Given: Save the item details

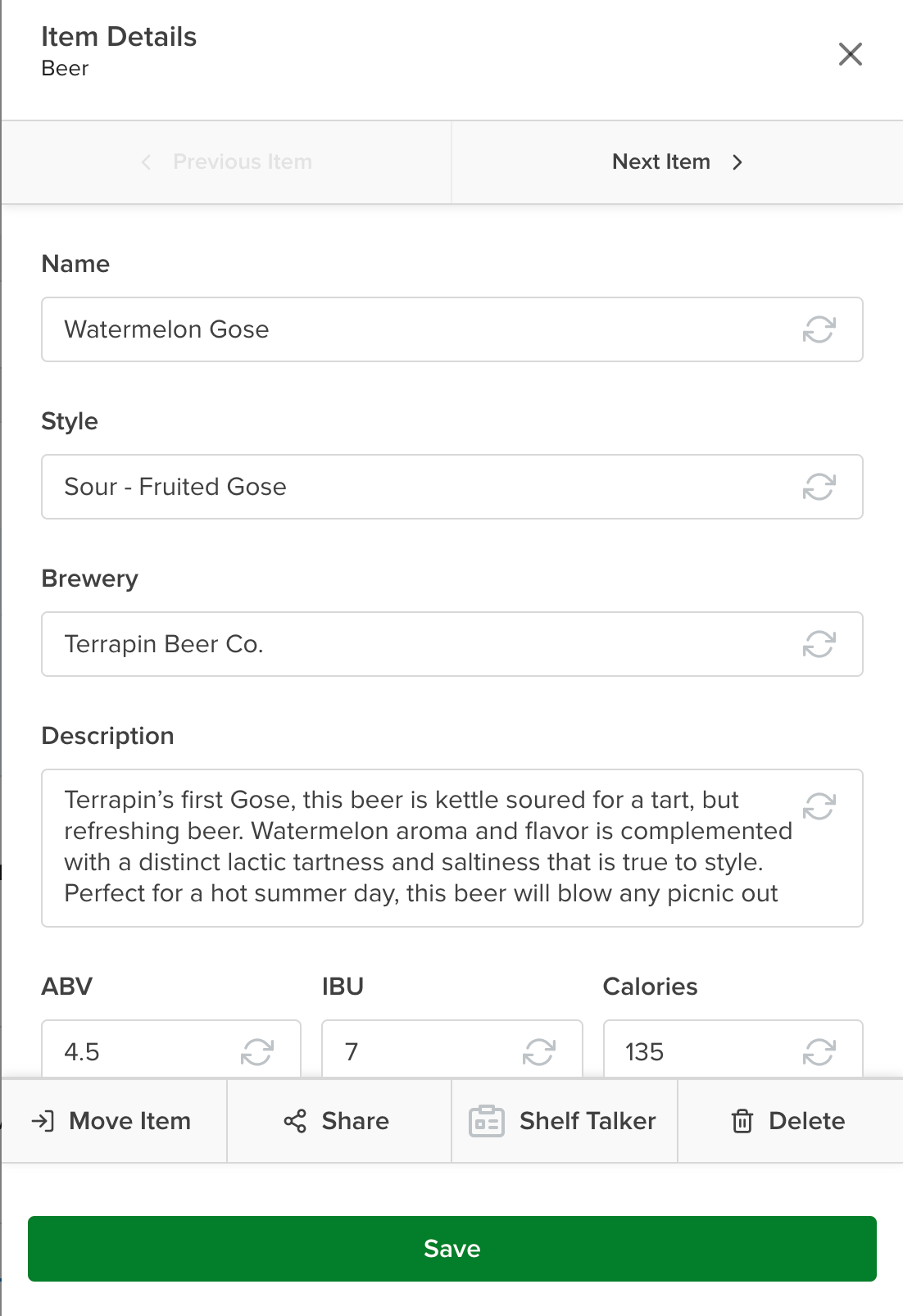Looking at the screenshot, I should coord(452,1249).
